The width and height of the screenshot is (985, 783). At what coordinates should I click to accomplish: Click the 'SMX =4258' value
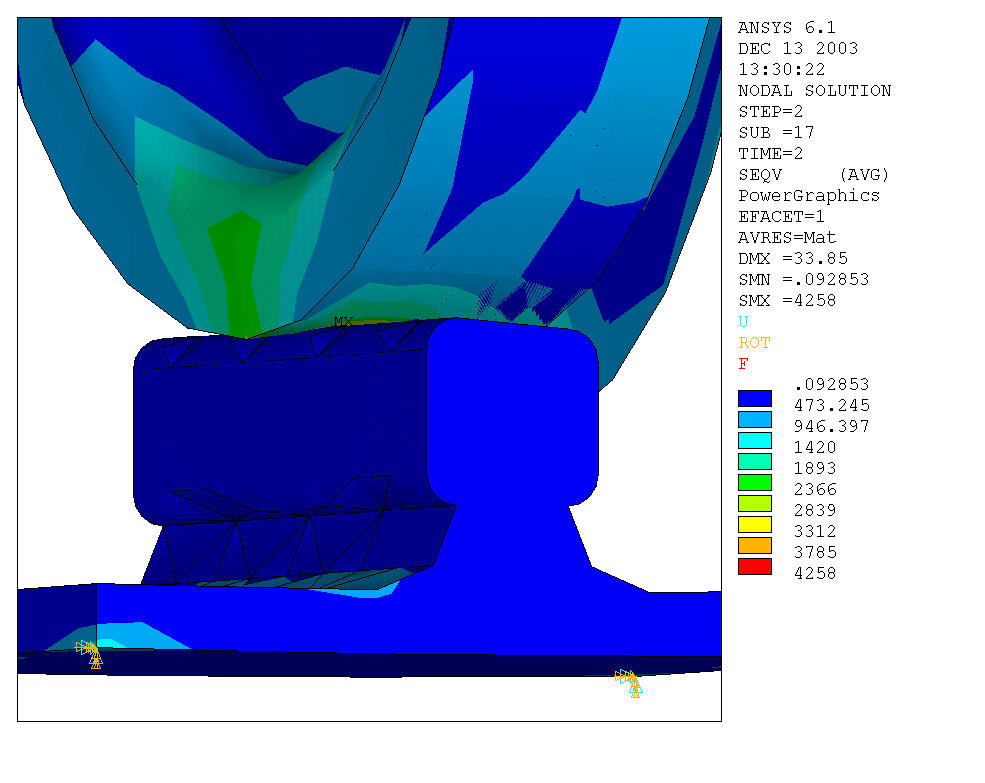pyautogui.click(x=786, y=300)
